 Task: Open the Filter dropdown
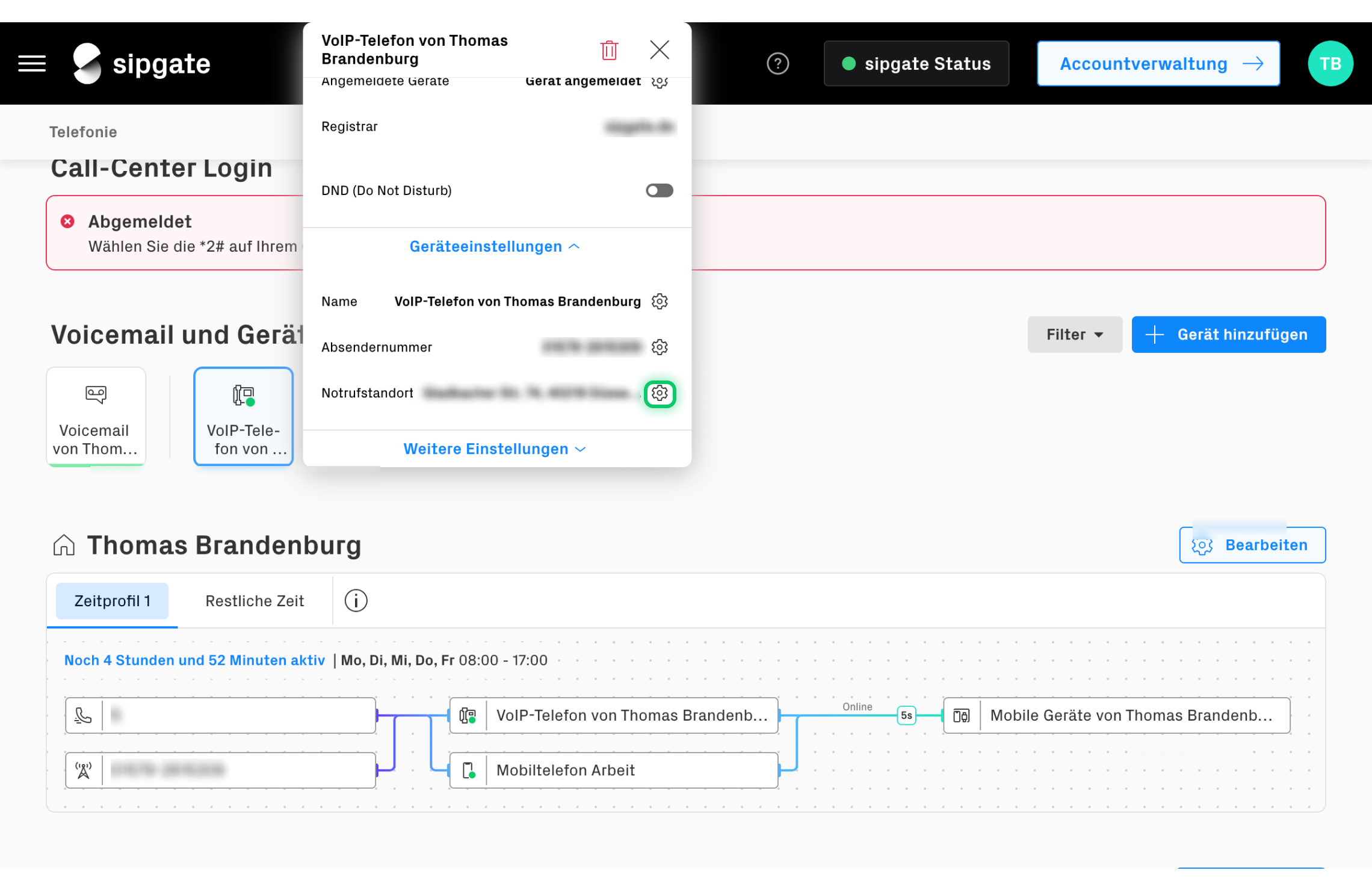(1074, 335)
